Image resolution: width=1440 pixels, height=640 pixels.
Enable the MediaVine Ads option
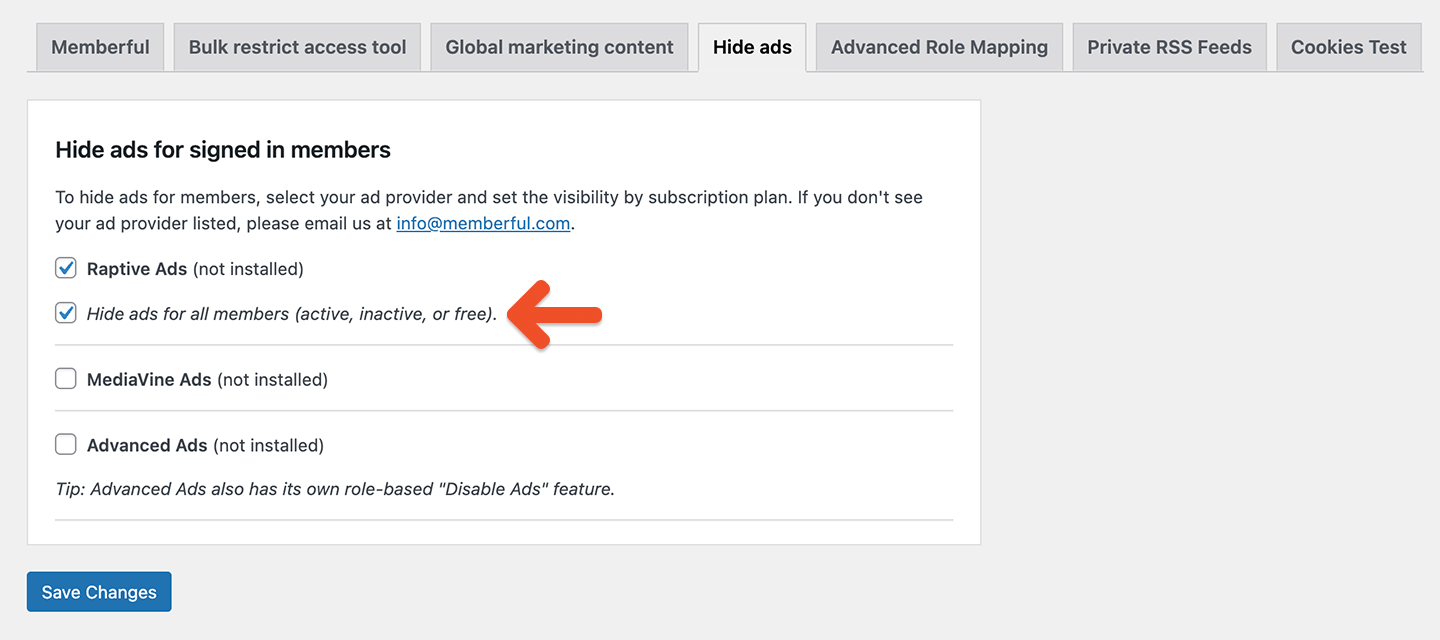click(x=65, y=378)
